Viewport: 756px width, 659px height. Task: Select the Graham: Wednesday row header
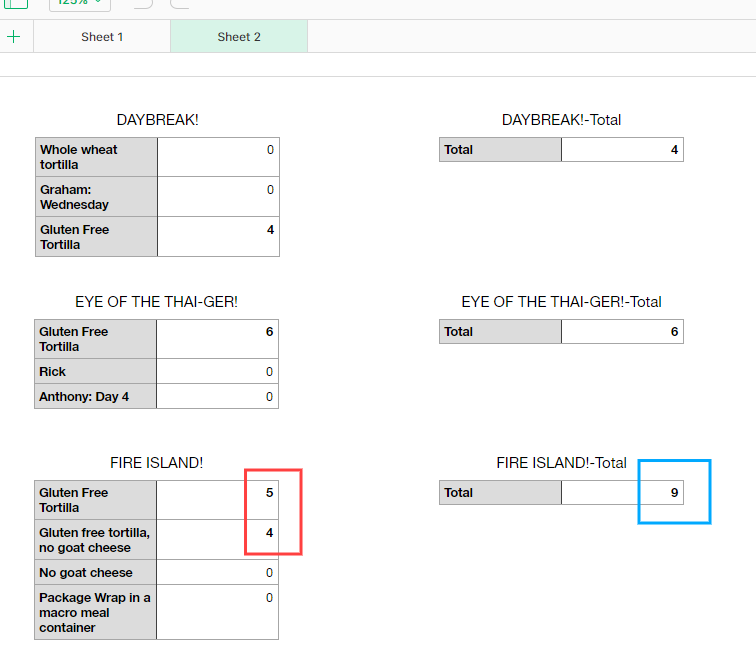point(96,197)
